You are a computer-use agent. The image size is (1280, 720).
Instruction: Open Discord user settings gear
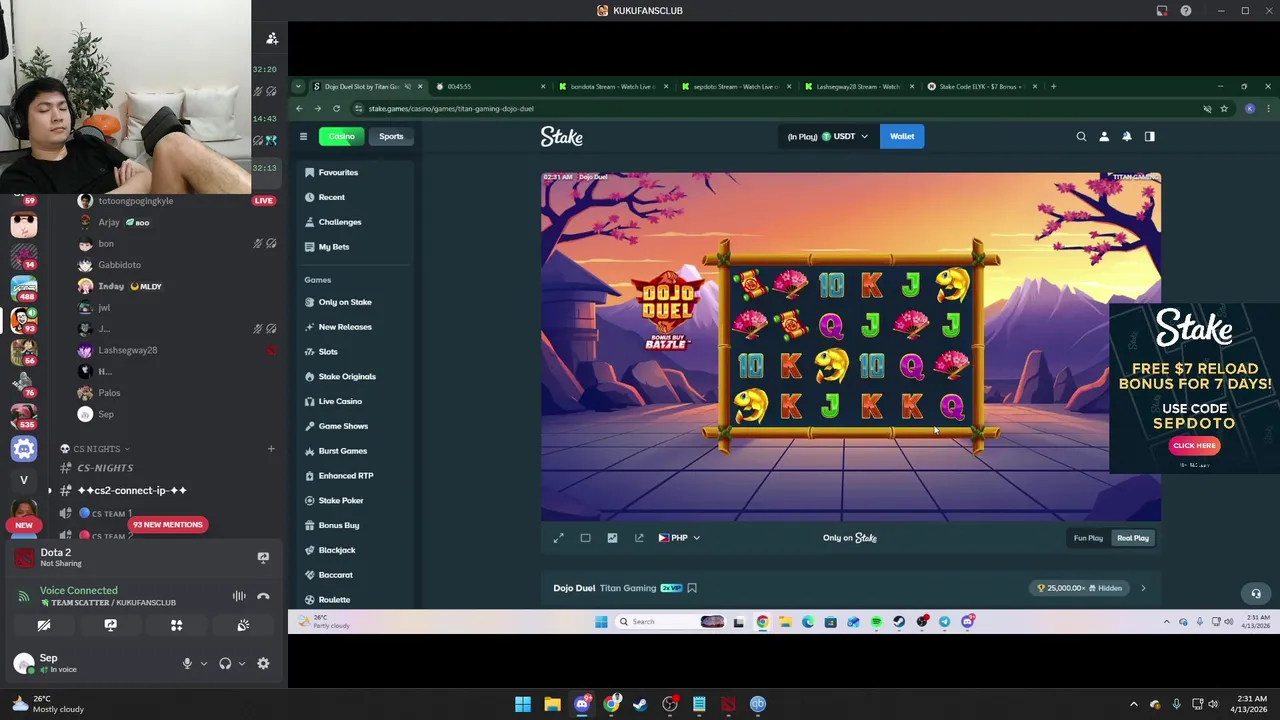[263, 663]
